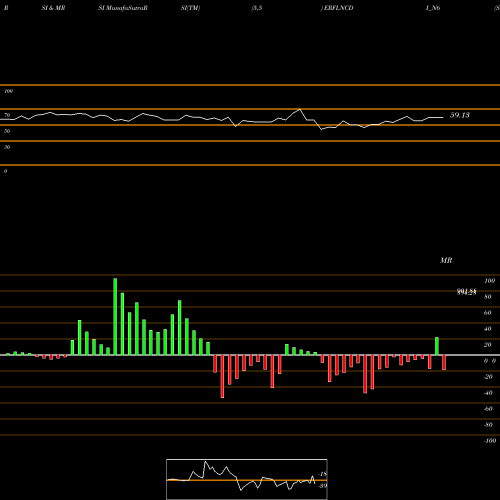
Task: Click the -39 value in mini chart
Action: pos(323,486)
